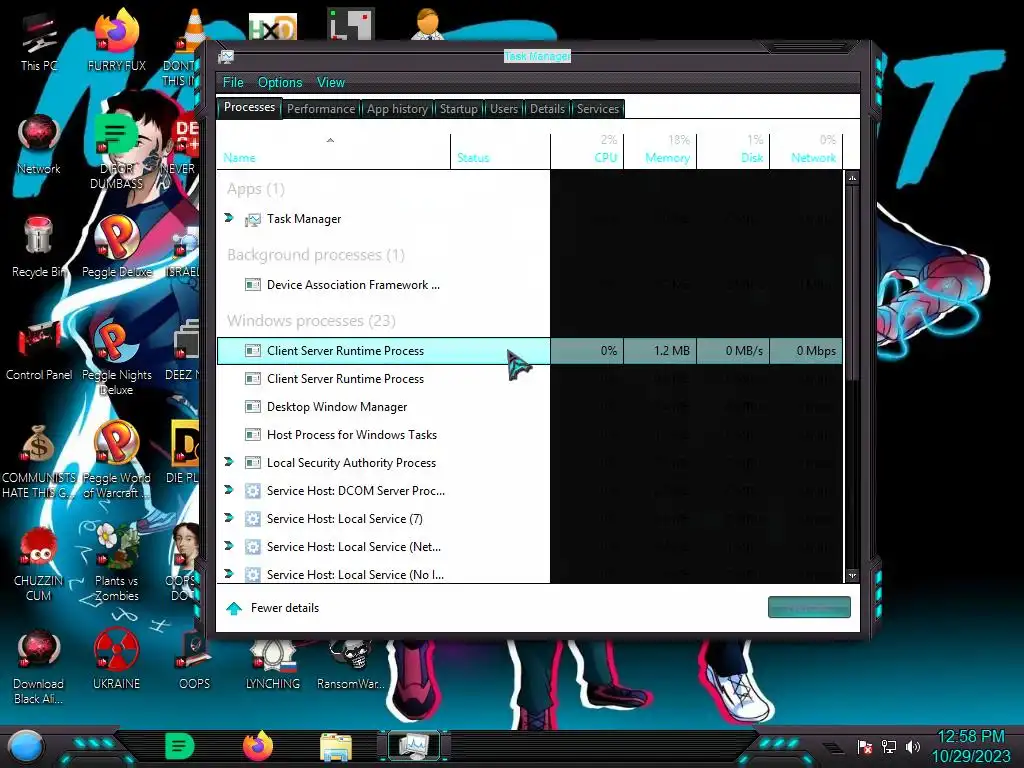Launch Plants vs Zombies shortcut
The height and width of the screenshot is (768, 1024).
(116, 562)
